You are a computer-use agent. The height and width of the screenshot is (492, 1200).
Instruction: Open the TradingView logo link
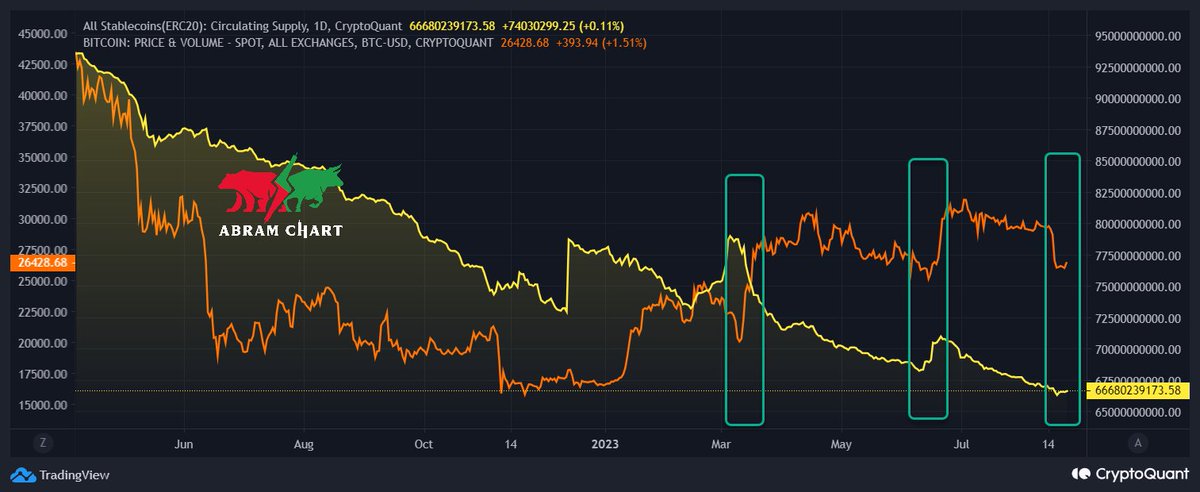pos(60,475)
